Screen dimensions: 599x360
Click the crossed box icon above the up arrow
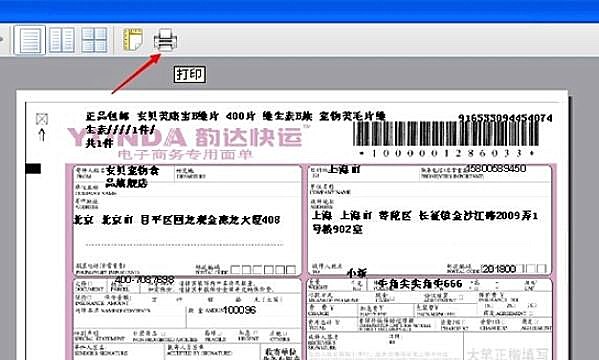pyautogui.click(x=42, y=119)
